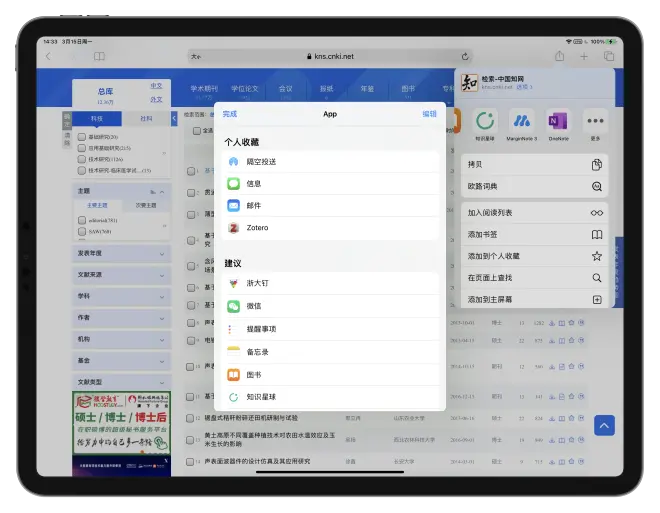Switch to 次要主题 tab
The image size is (660, 513).
coord(146,205)
